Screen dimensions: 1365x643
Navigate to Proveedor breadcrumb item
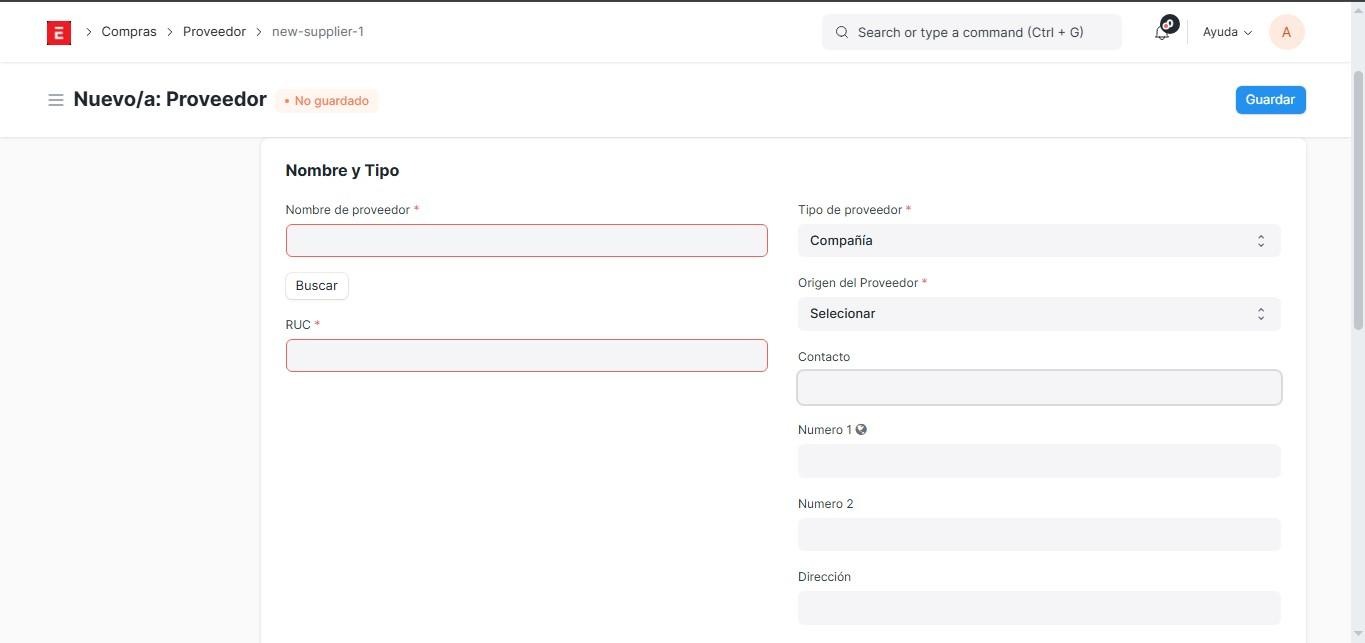(214, 32)
